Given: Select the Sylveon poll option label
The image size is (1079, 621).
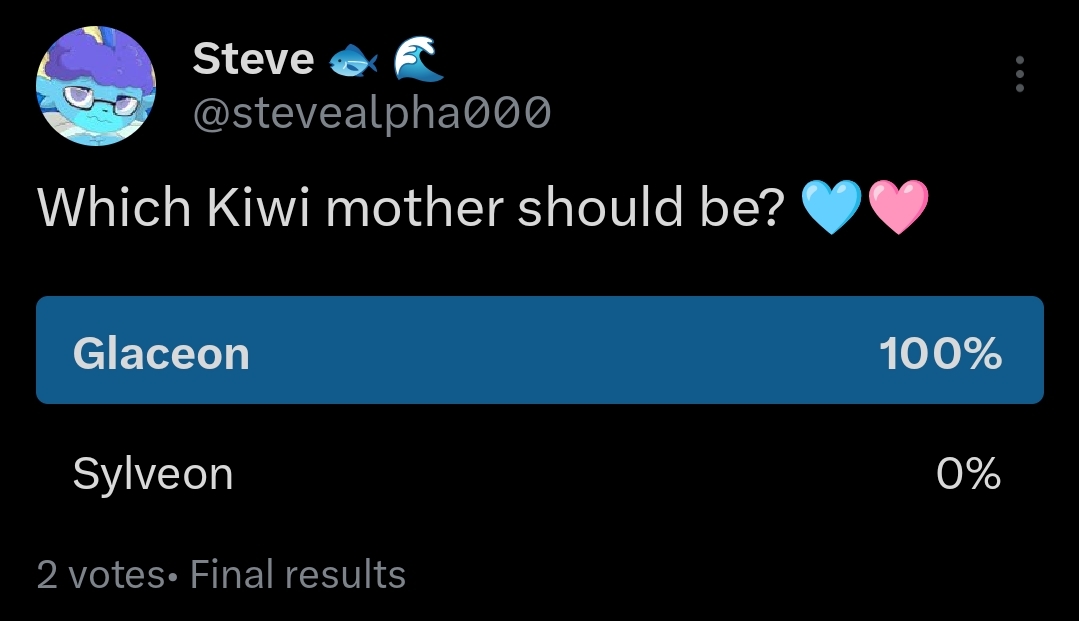Looking at the screenshot, I should click(x=153, y=473).
